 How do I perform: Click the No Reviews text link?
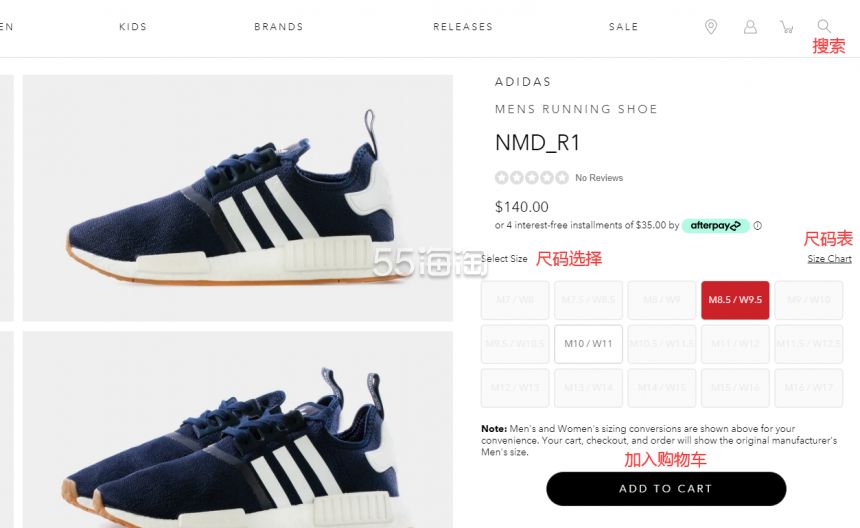pyautogui.click(x=599, y=178)
